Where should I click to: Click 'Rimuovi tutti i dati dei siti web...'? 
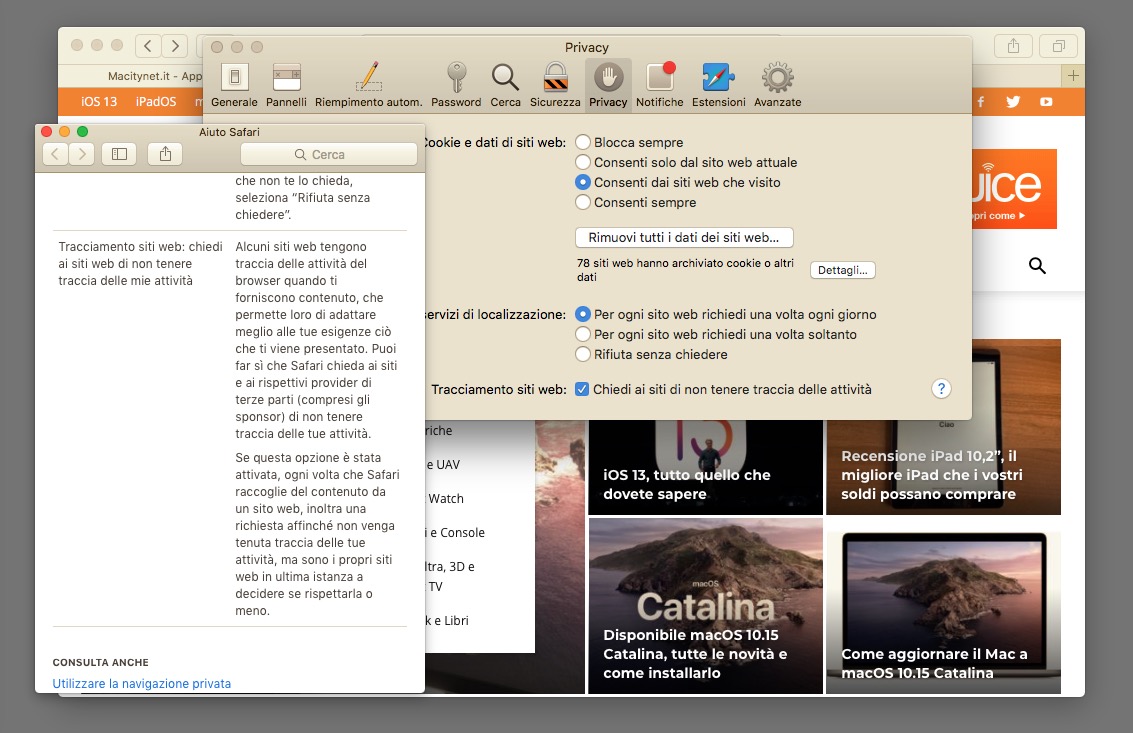click(683, 237)
